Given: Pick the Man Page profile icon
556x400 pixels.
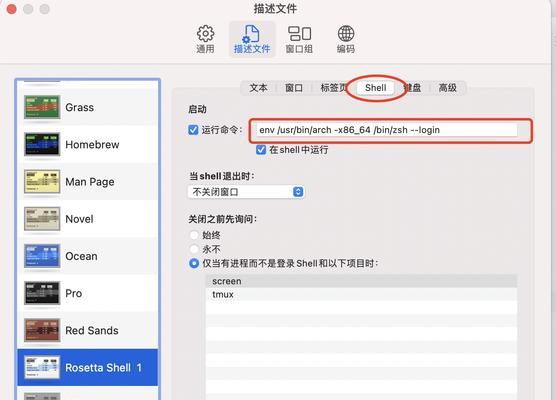Looking at the screenshot, I should [42, 182].
